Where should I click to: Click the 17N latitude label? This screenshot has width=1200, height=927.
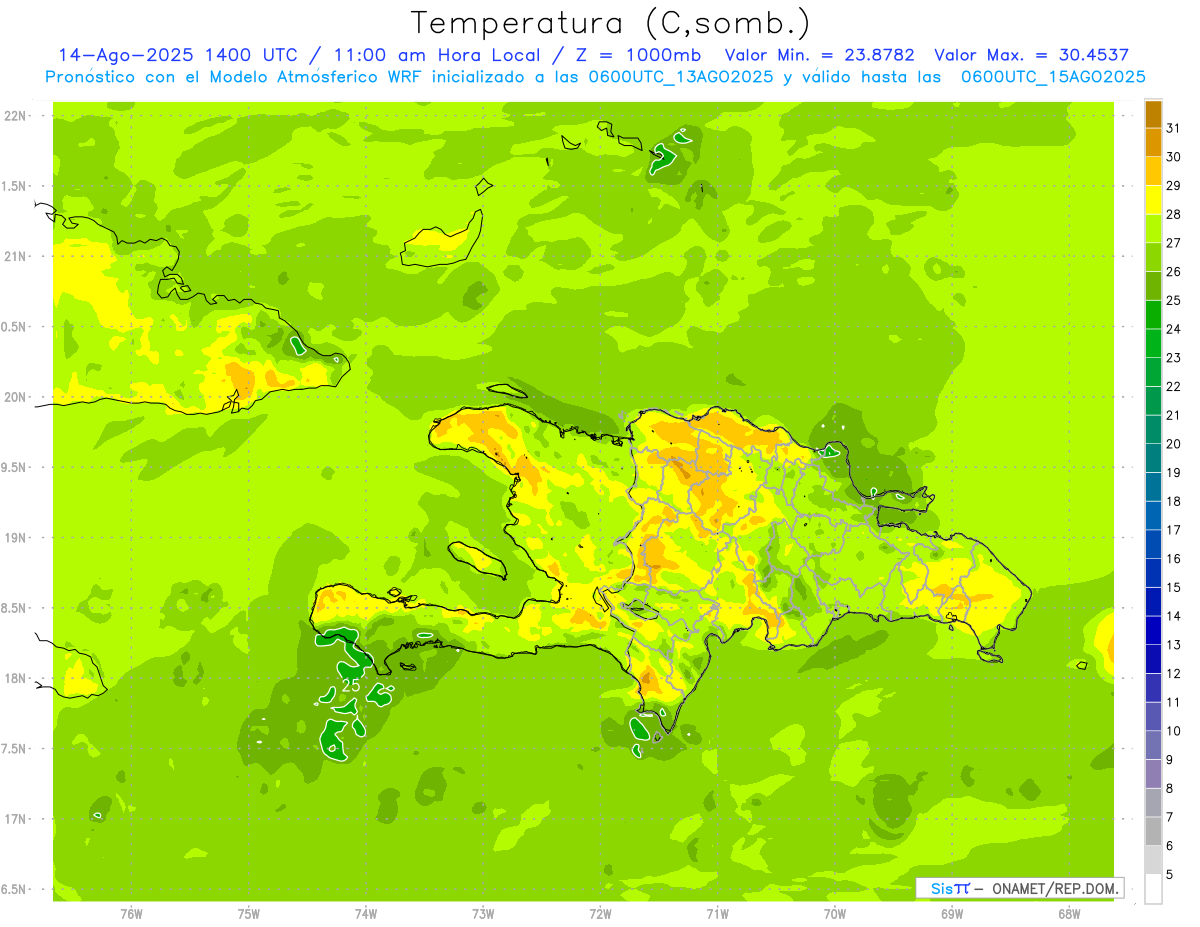point(16,819)
